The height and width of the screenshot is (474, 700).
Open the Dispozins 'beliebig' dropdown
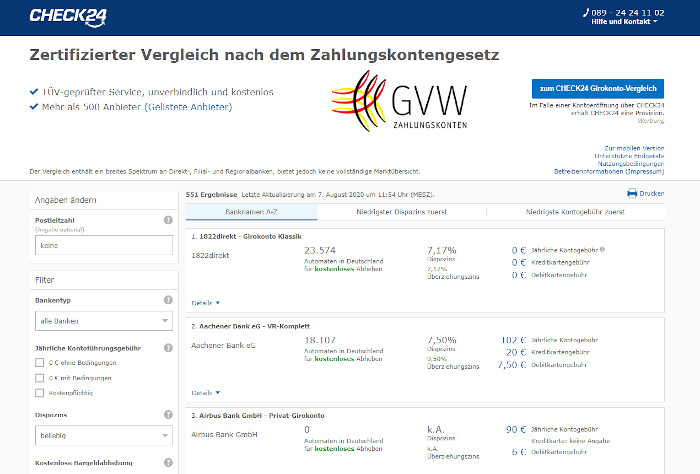[104, 435]
